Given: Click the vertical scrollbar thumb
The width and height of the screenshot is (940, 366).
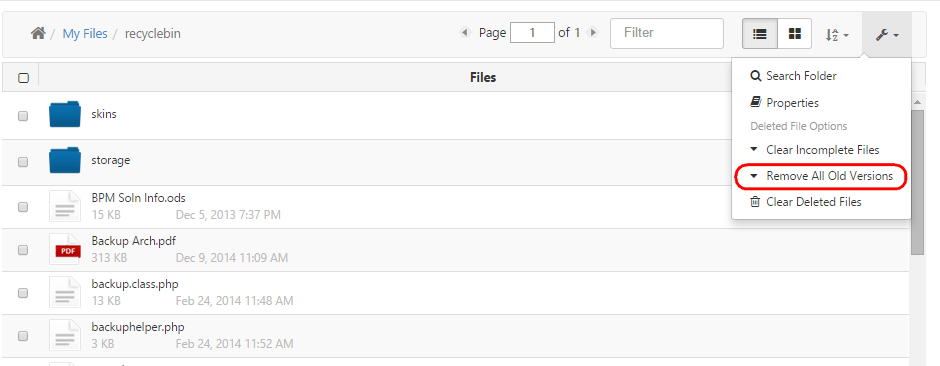Looking at the screenshot, I should click(x=917, y=182).
